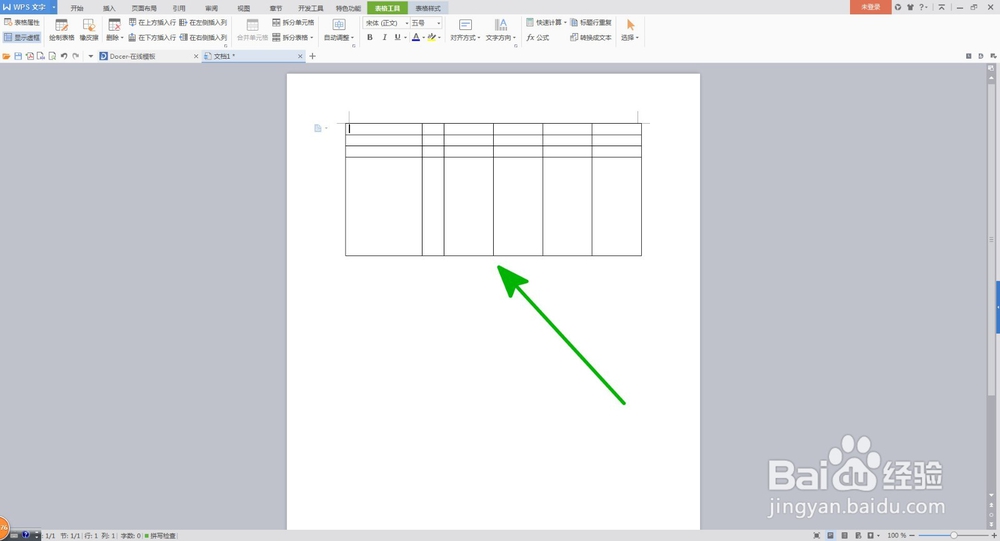Switch to the 表格样式 tab
The height and width of the screenshot is (541, 1000).
(428, 8)
